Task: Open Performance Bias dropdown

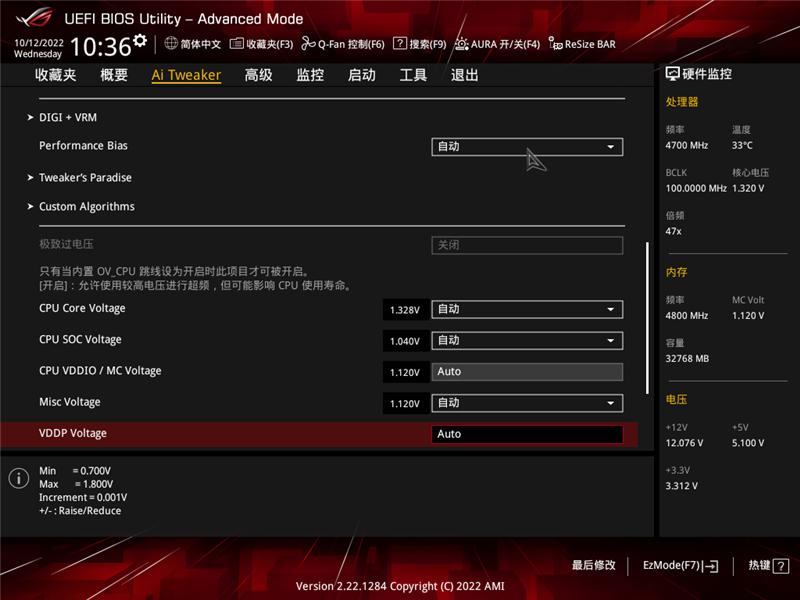Action: tap(527, 147)
